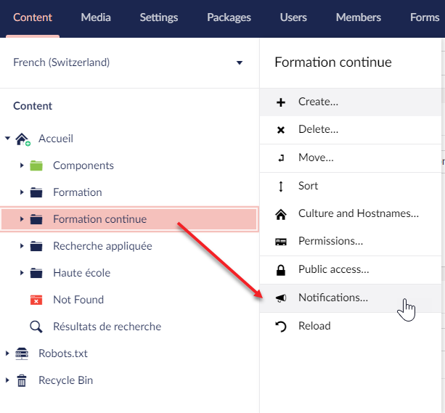Open the Settings section tab
Screen dimensions: 445x413
click(x=159, y=17)
